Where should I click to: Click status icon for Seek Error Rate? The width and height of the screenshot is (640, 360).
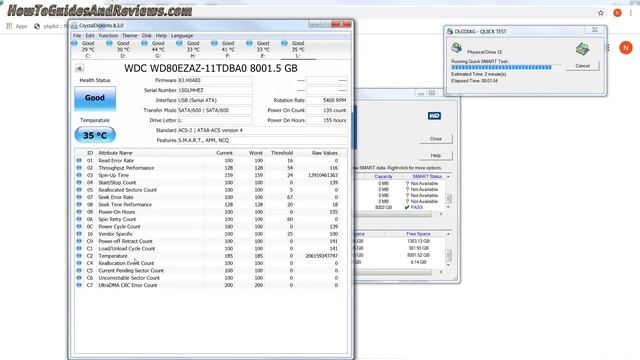tap(79, 197)
